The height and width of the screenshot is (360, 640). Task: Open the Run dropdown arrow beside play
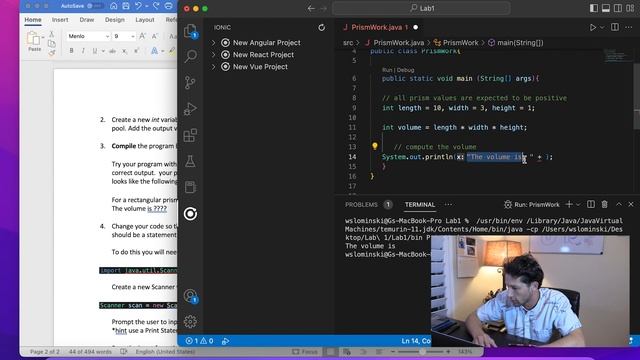pos(602,28)
